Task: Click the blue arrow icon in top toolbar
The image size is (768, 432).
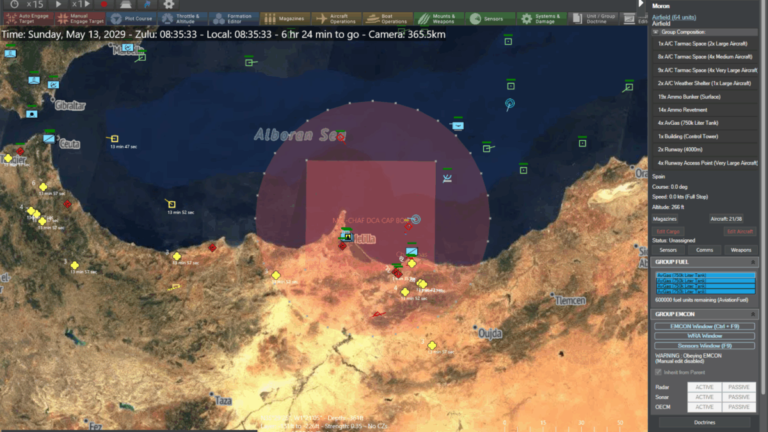Action: (147, 4)
